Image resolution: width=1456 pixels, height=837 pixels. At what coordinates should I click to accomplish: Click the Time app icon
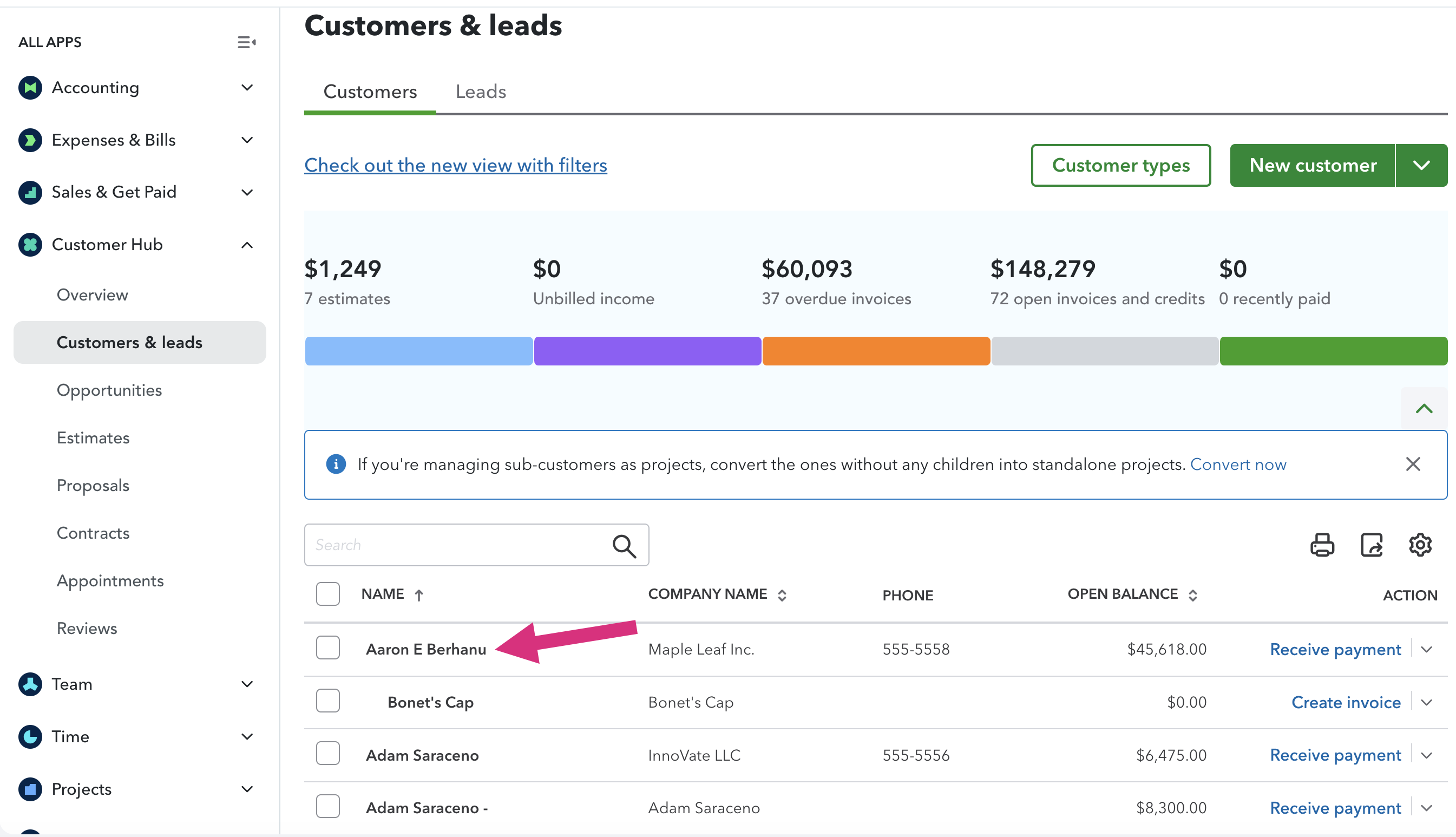(30, 736)
